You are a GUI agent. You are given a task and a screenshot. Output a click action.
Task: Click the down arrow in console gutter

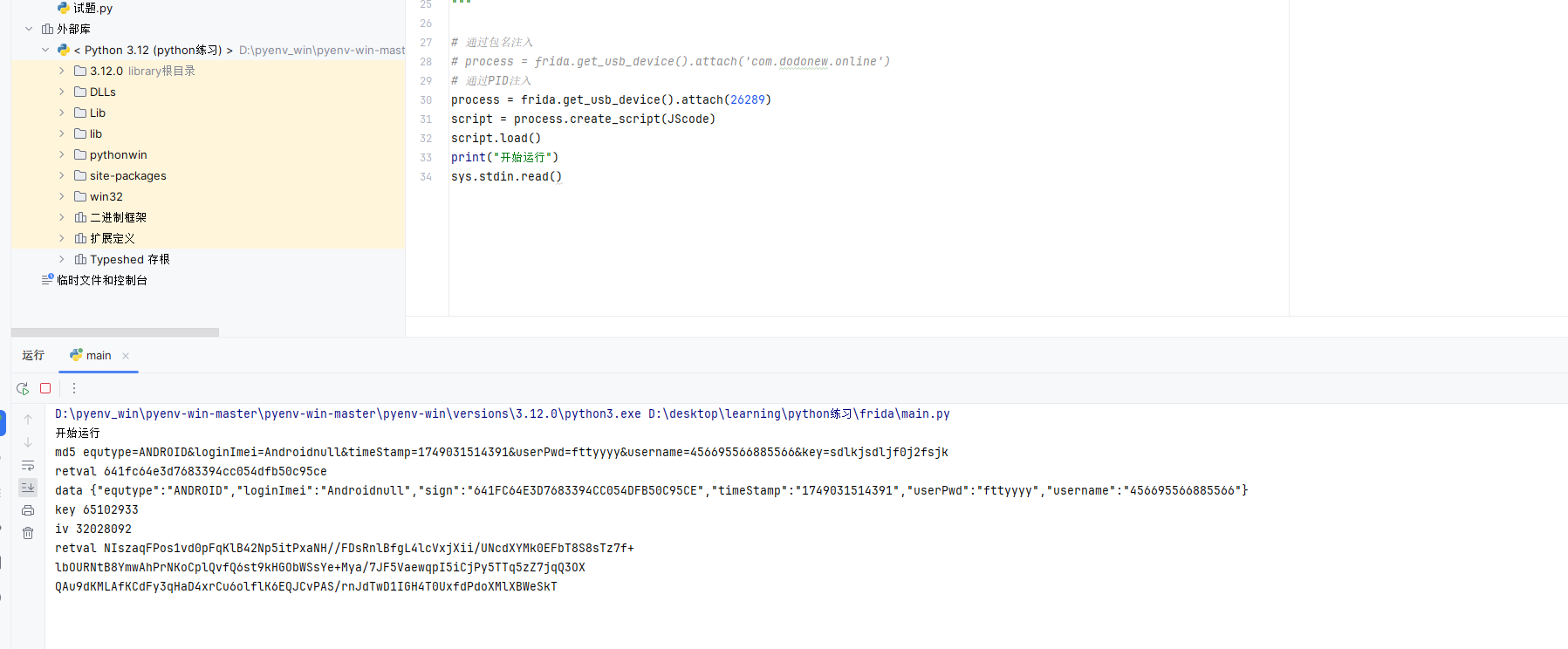[x=28, y=442]
